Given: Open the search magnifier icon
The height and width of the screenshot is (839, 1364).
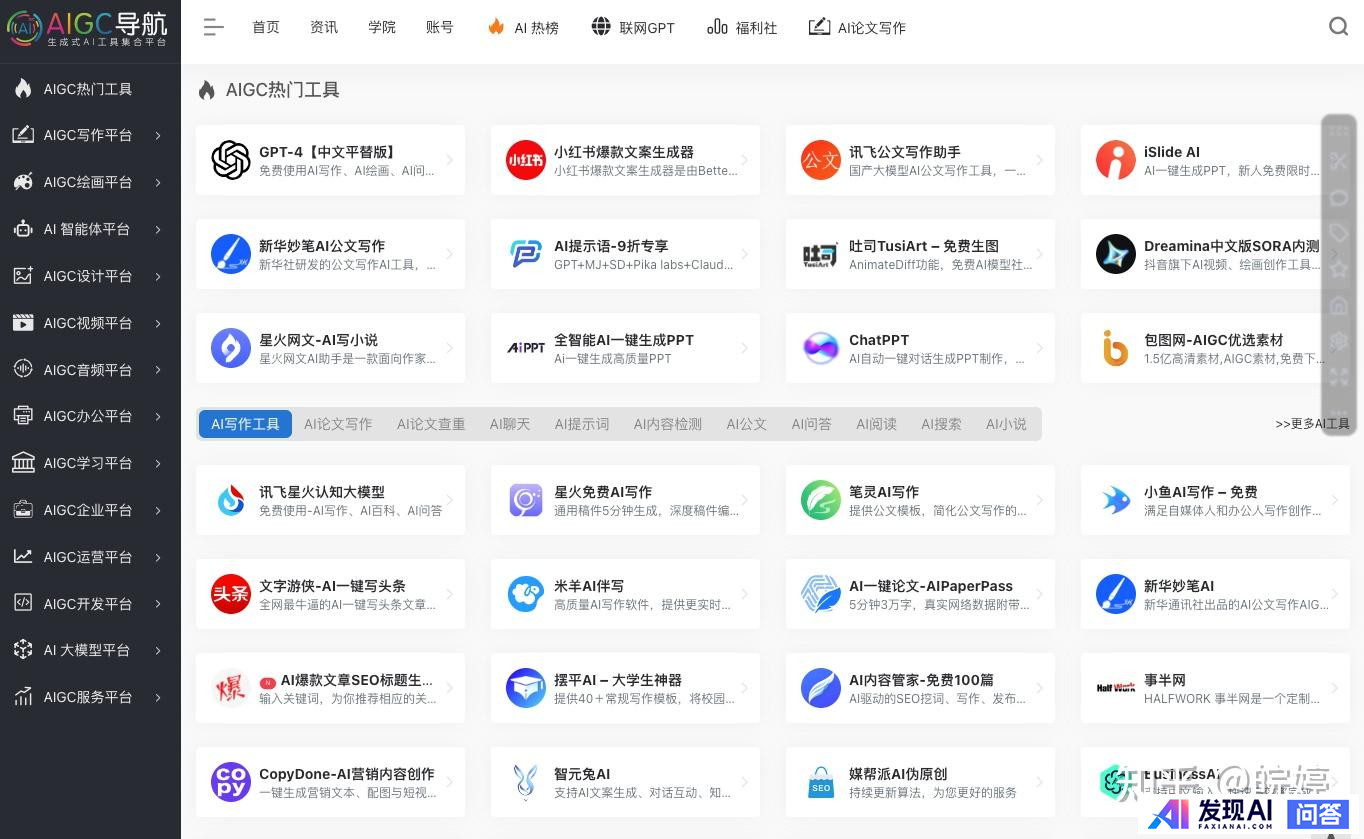Looking at the screenshot, I should 1338,27.
